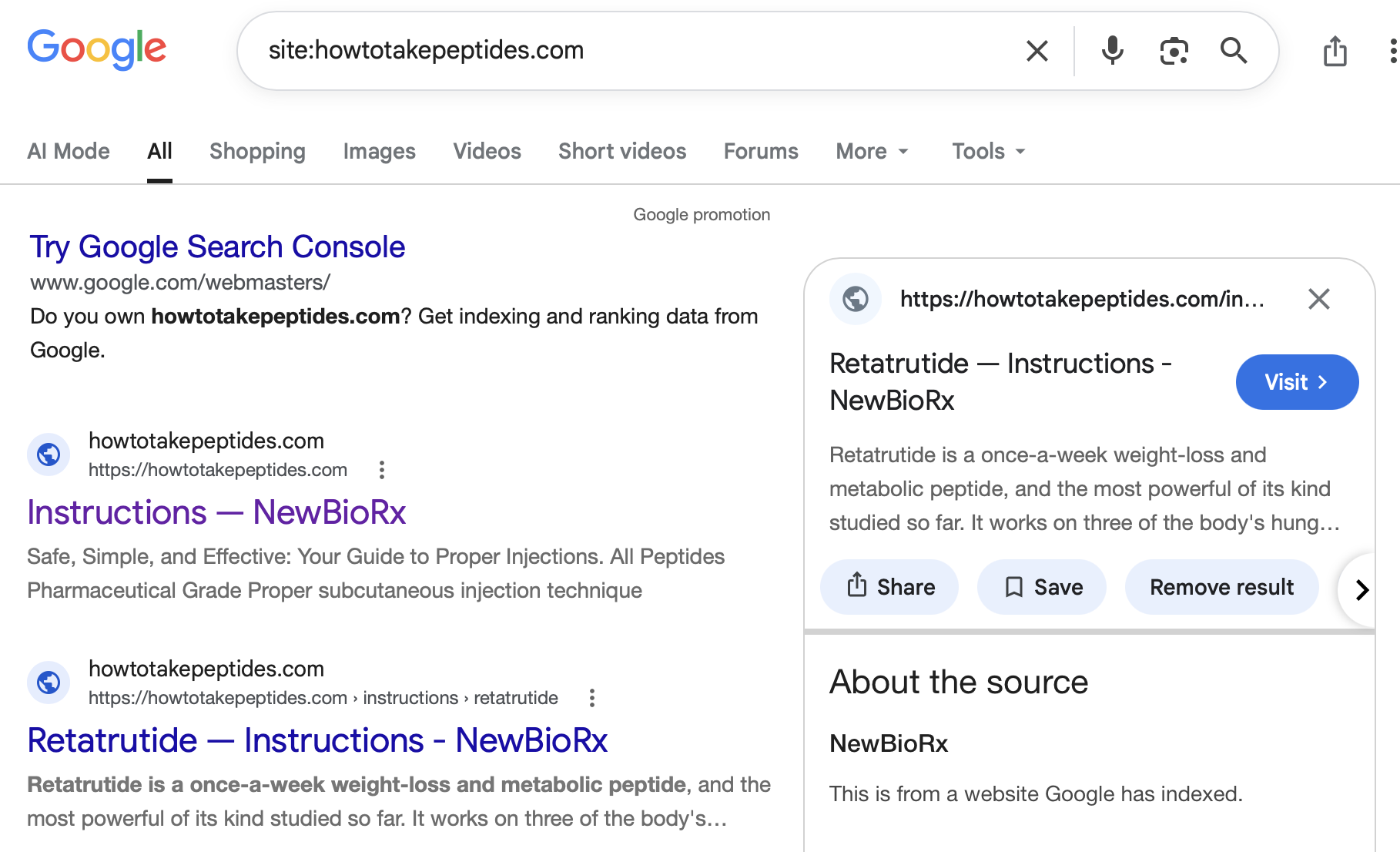Click the side panel URL text
Viewport: 1400px width, 852px height.
[x=1082, y=299]
